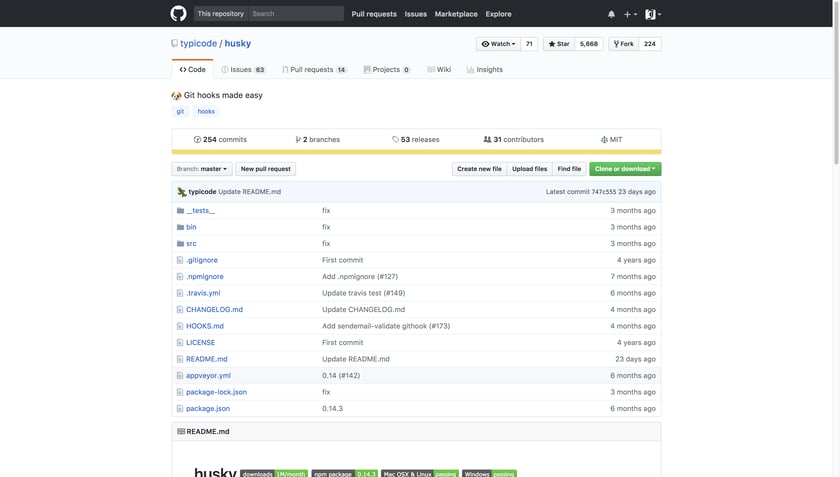840x477 pixels.
Task: Open the __tests__ folder
Action: [200, 211]
